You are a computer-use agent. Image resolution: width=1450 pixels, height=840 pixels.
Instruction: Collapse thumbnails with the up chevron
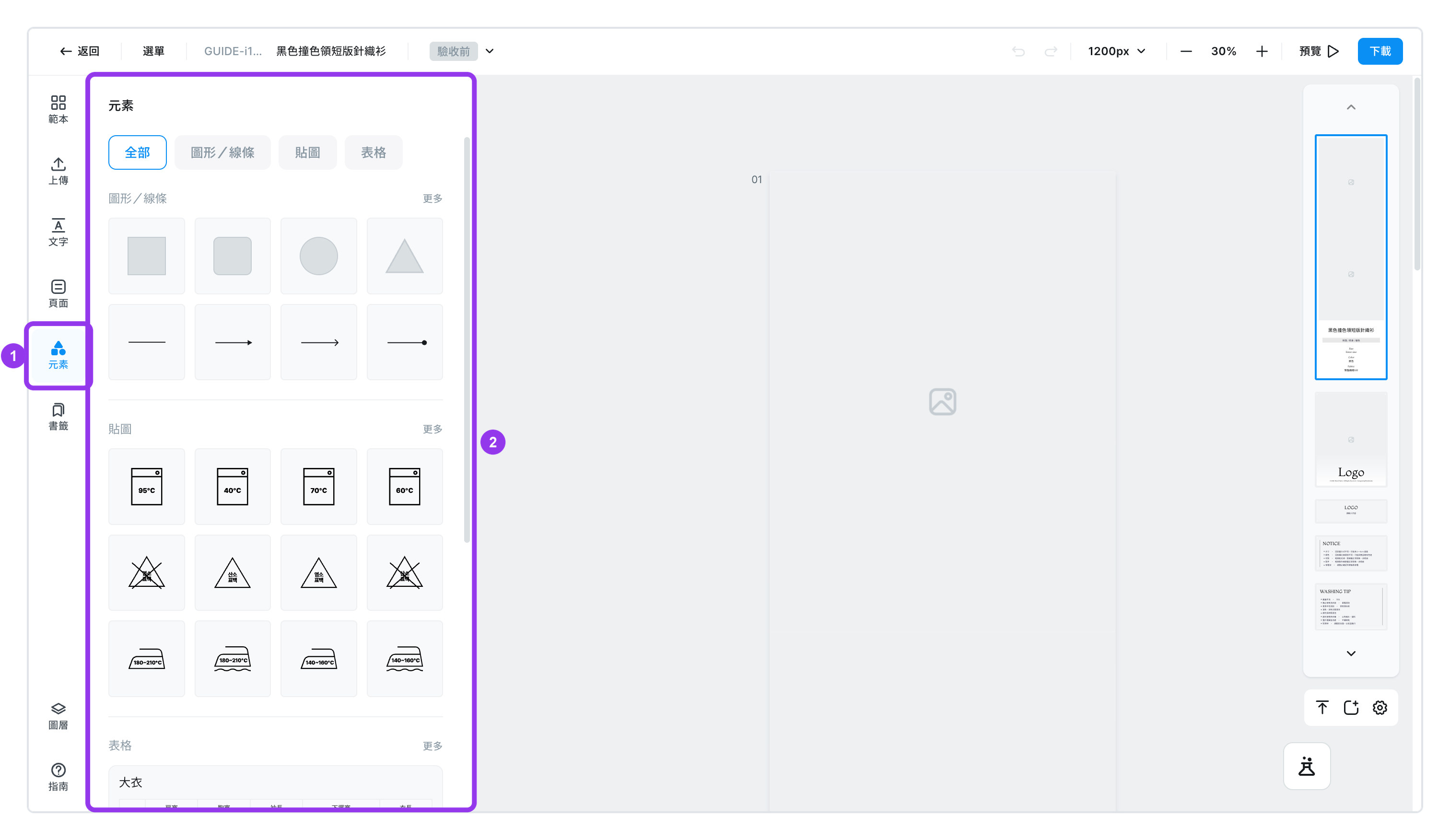tap(1351, 107)
